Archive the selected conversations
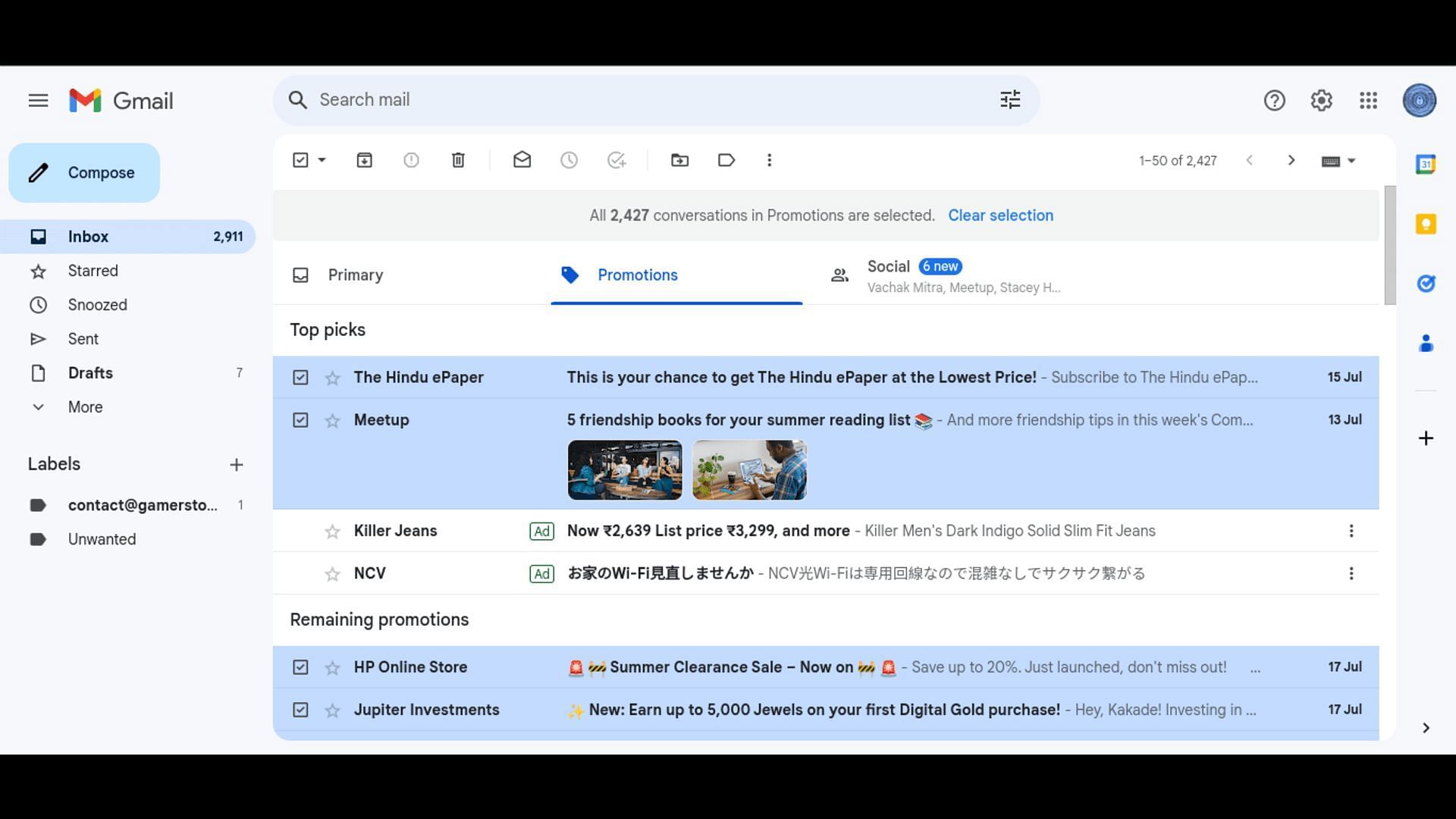Viewport: 1456px width, 819px height. coord(364,160)
